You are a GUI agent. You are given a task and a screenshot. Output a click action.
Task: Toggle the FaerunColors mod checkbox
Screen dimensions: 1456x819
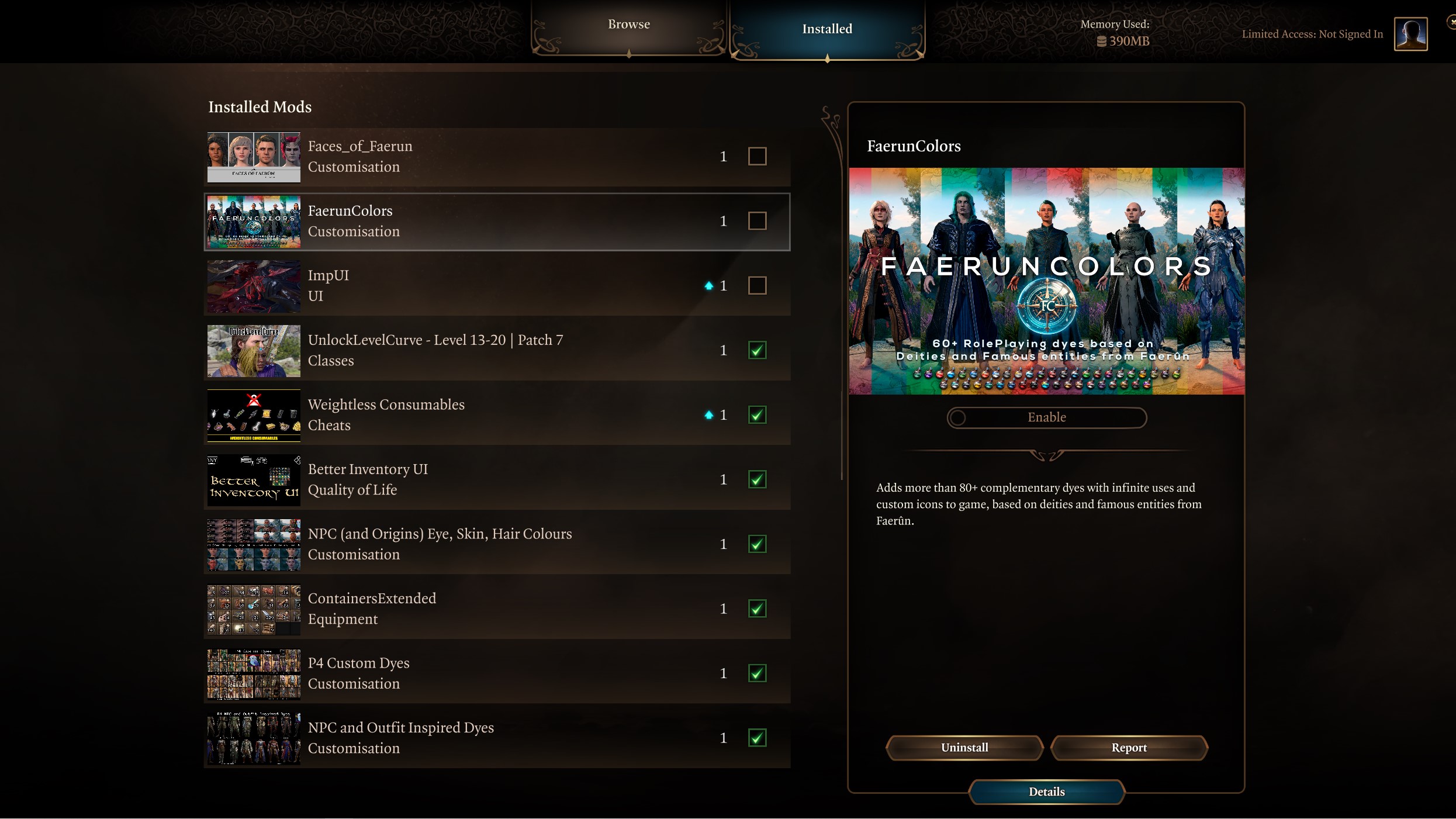(757, 220)
